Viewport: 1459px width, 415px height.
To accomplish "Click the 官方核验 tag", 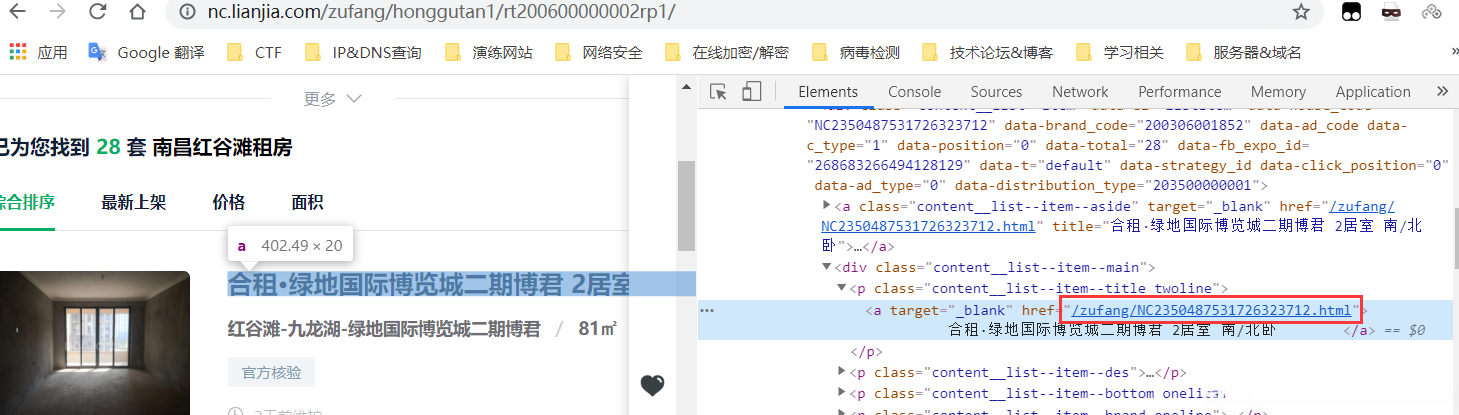I will (271, 372).
